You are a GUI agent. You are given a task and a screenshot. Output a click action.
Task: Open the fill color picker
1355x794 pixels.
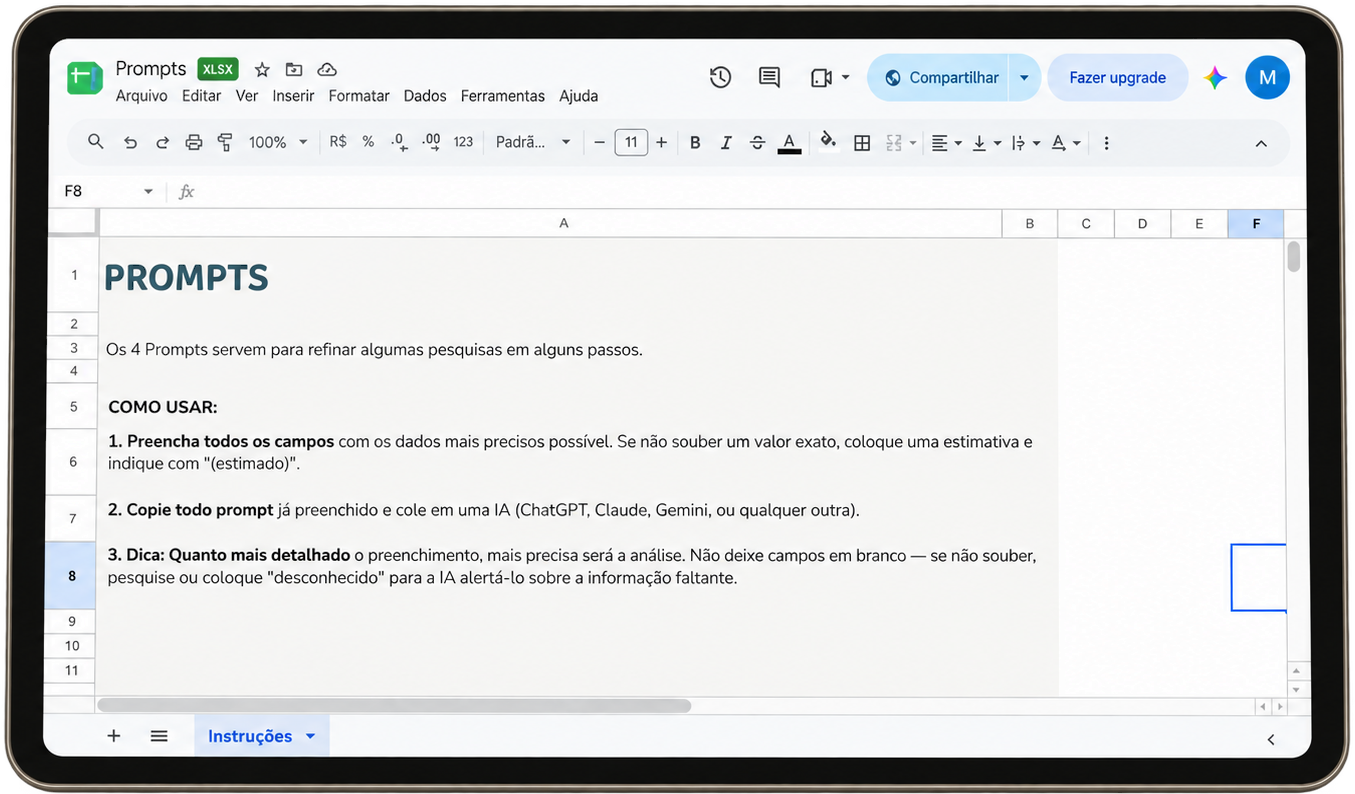827,141
